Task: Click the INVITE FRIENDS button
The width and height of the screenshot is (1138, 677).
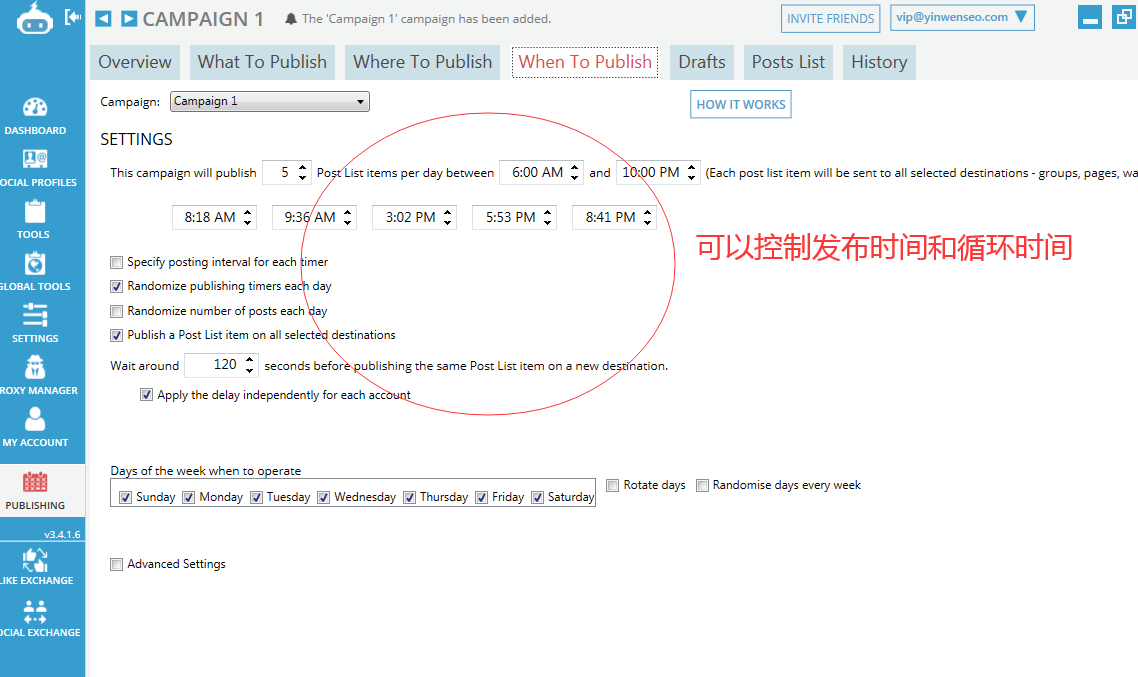Action: click(830, 18)
